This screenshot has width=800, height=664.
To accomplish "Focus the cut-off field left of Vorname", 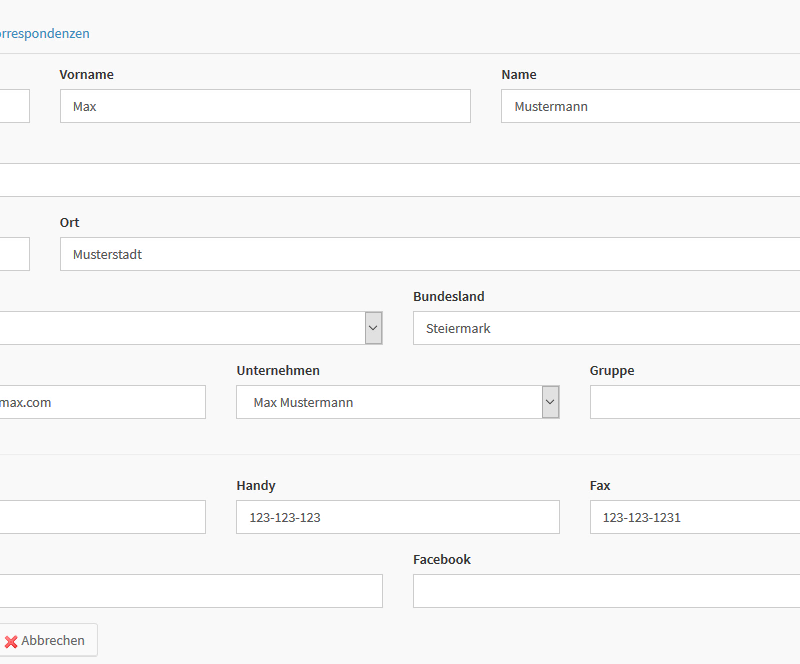I will click(x=14, y=106).
